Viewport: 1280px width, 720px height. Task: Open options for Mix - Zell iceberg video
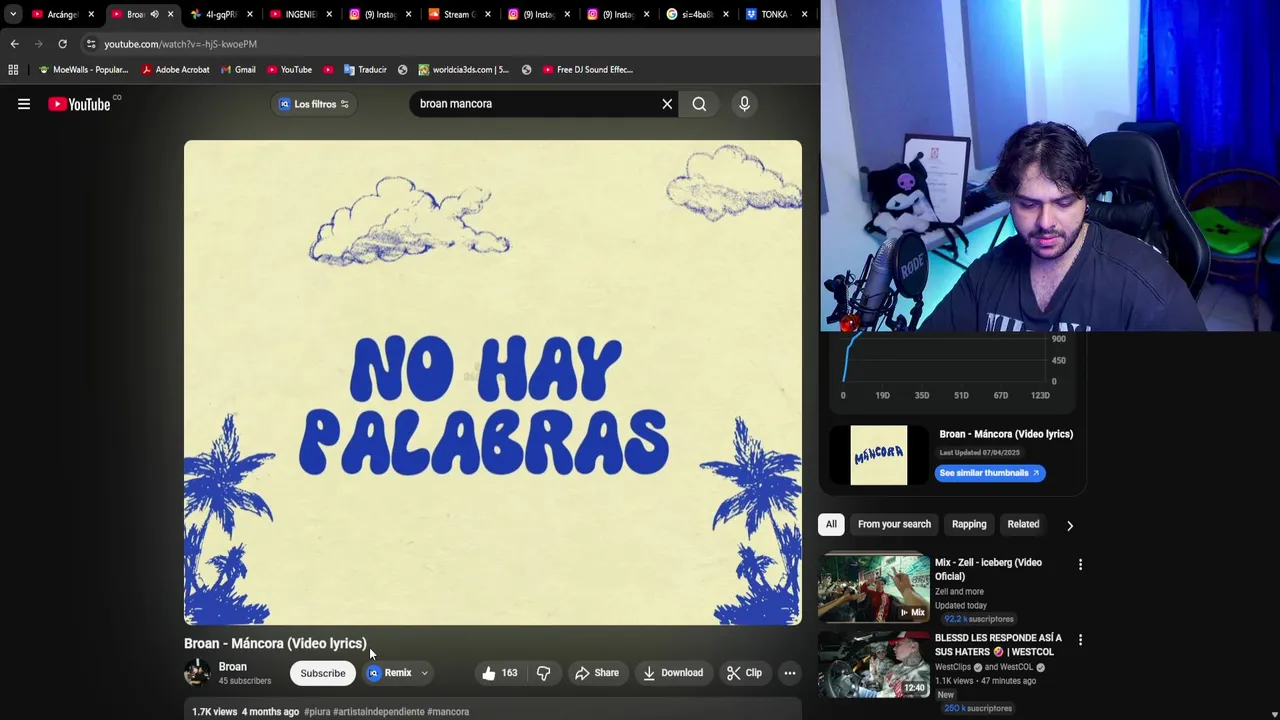(x=1080, y=565)
